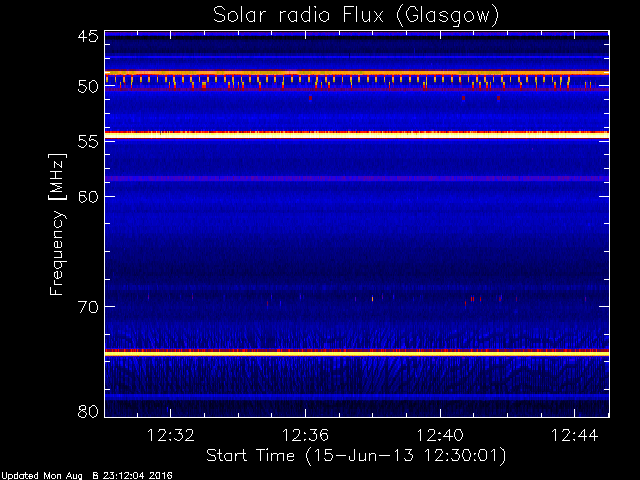The image size is (640, 480).
Task: Click the "Frequency [MHz]" vertical axis label
Action: (x=57, y=224)
